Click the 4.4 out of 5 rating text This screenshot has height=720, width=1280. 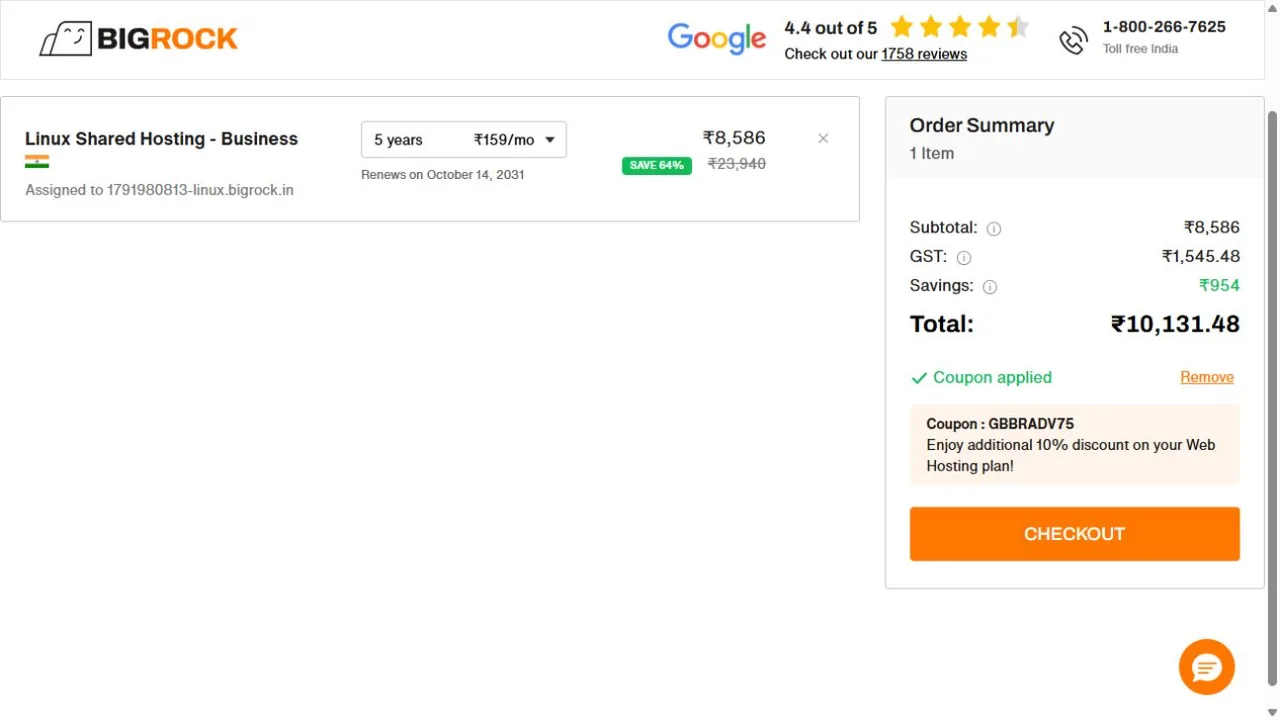(830, 28)
